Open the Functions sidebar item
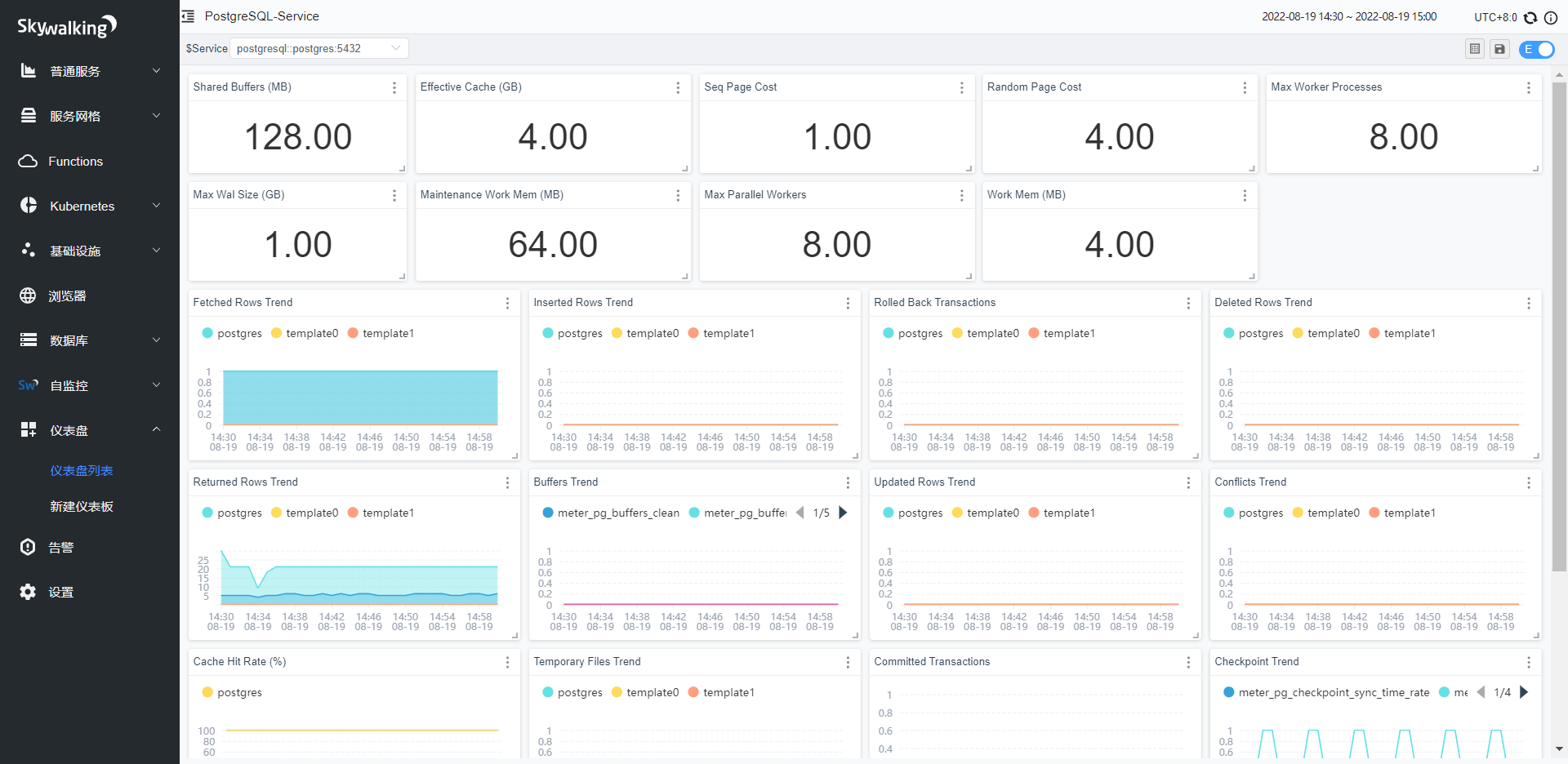Image resolution: width=1568 pixels, height=764 pixels. click(x=90, y=161)
